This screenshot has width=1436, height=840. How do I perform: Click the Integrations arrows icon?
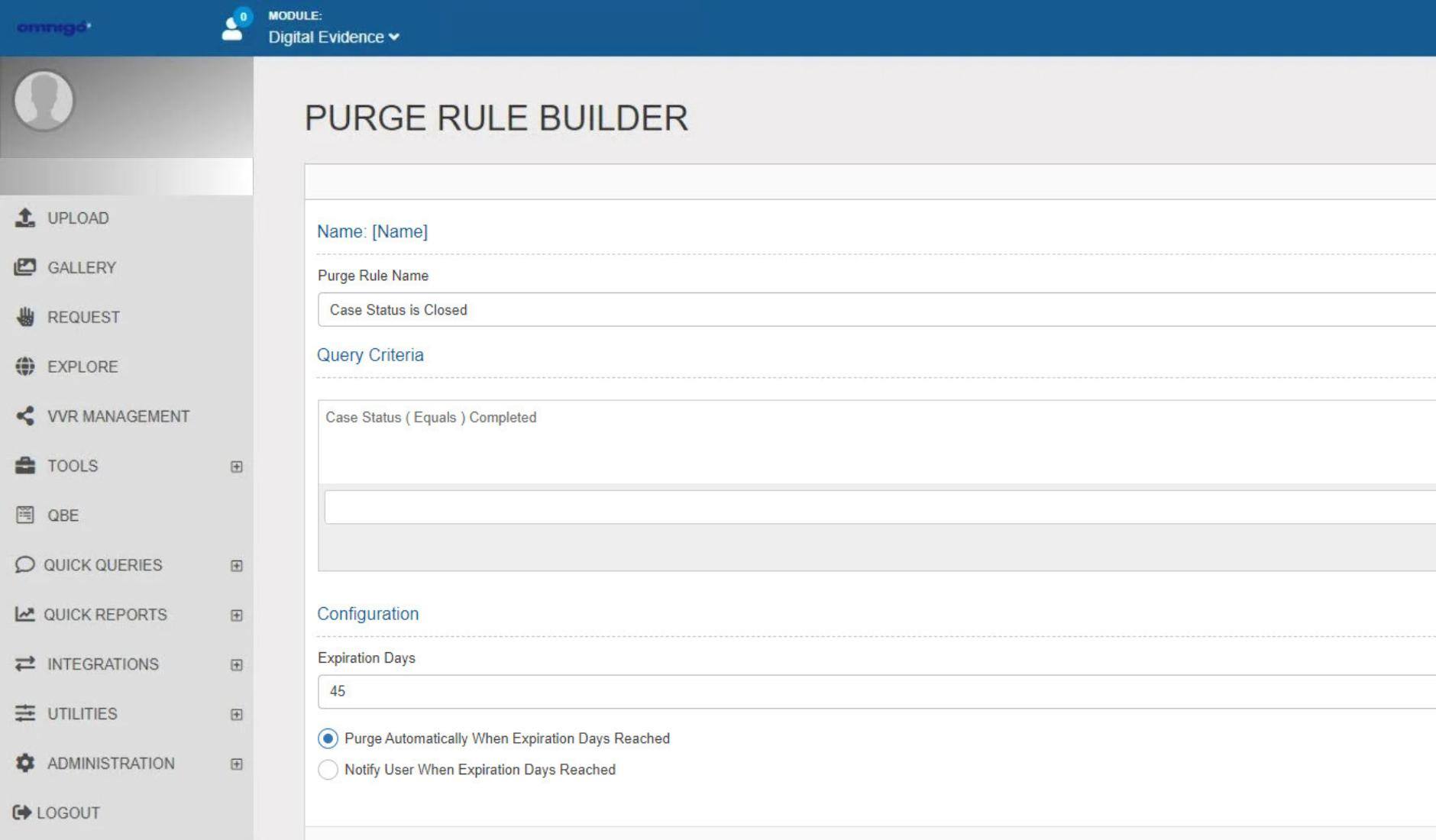[25, 664]
